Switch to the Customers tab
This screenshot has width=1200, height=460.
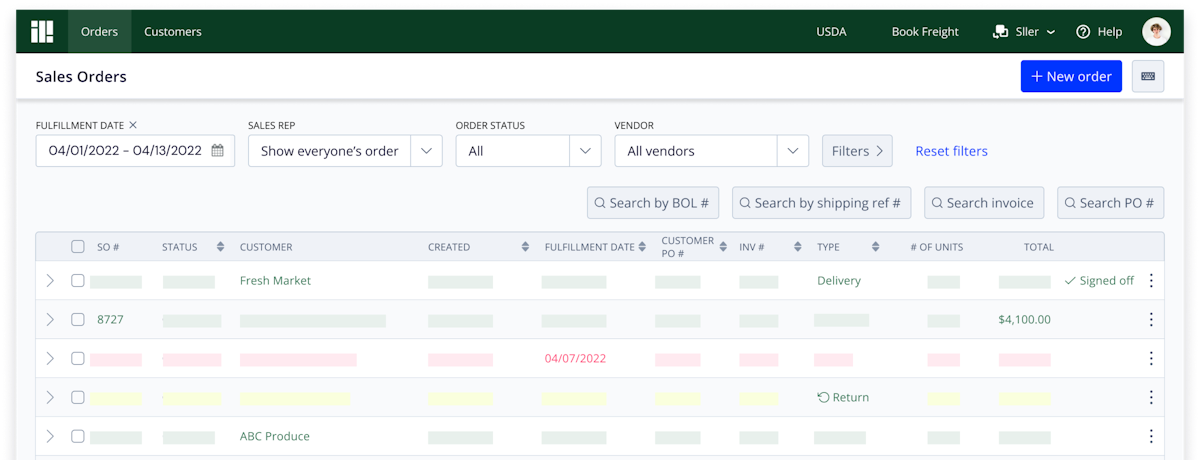point(173,32)
